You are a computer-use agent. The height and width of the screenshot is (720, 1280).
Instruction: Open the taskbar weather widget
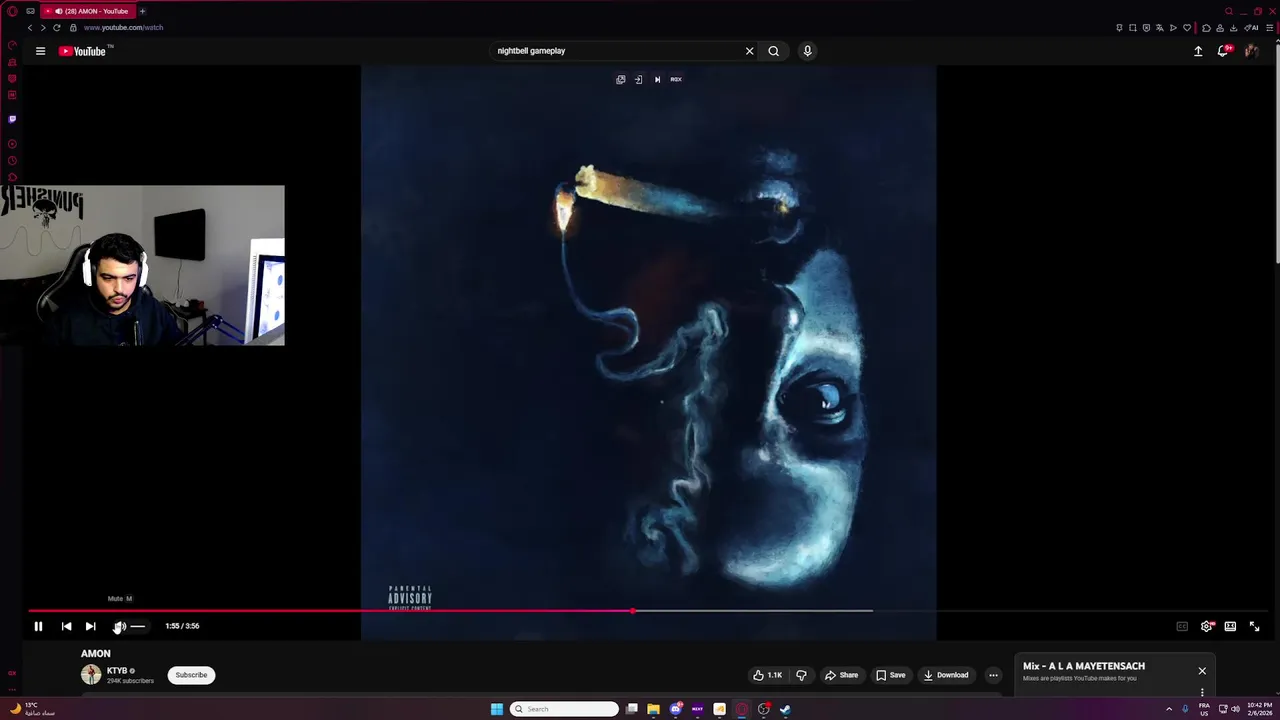(30, 709)
